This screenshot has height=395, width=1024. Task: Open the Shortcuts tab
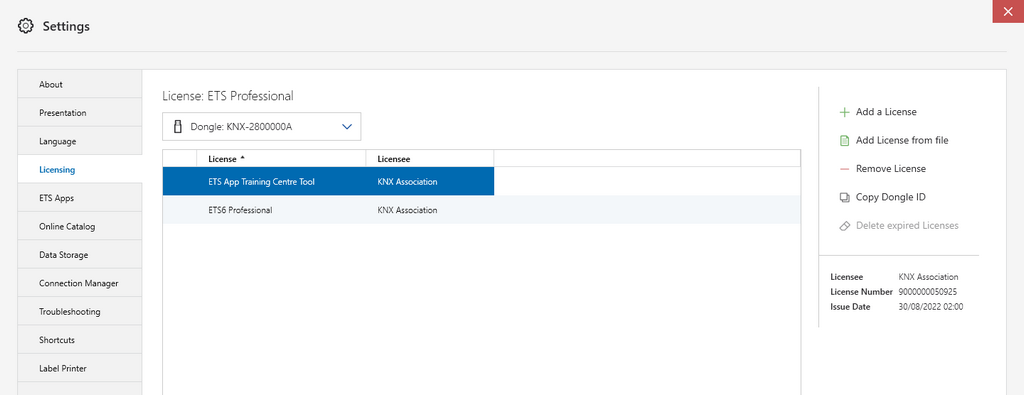80,340
